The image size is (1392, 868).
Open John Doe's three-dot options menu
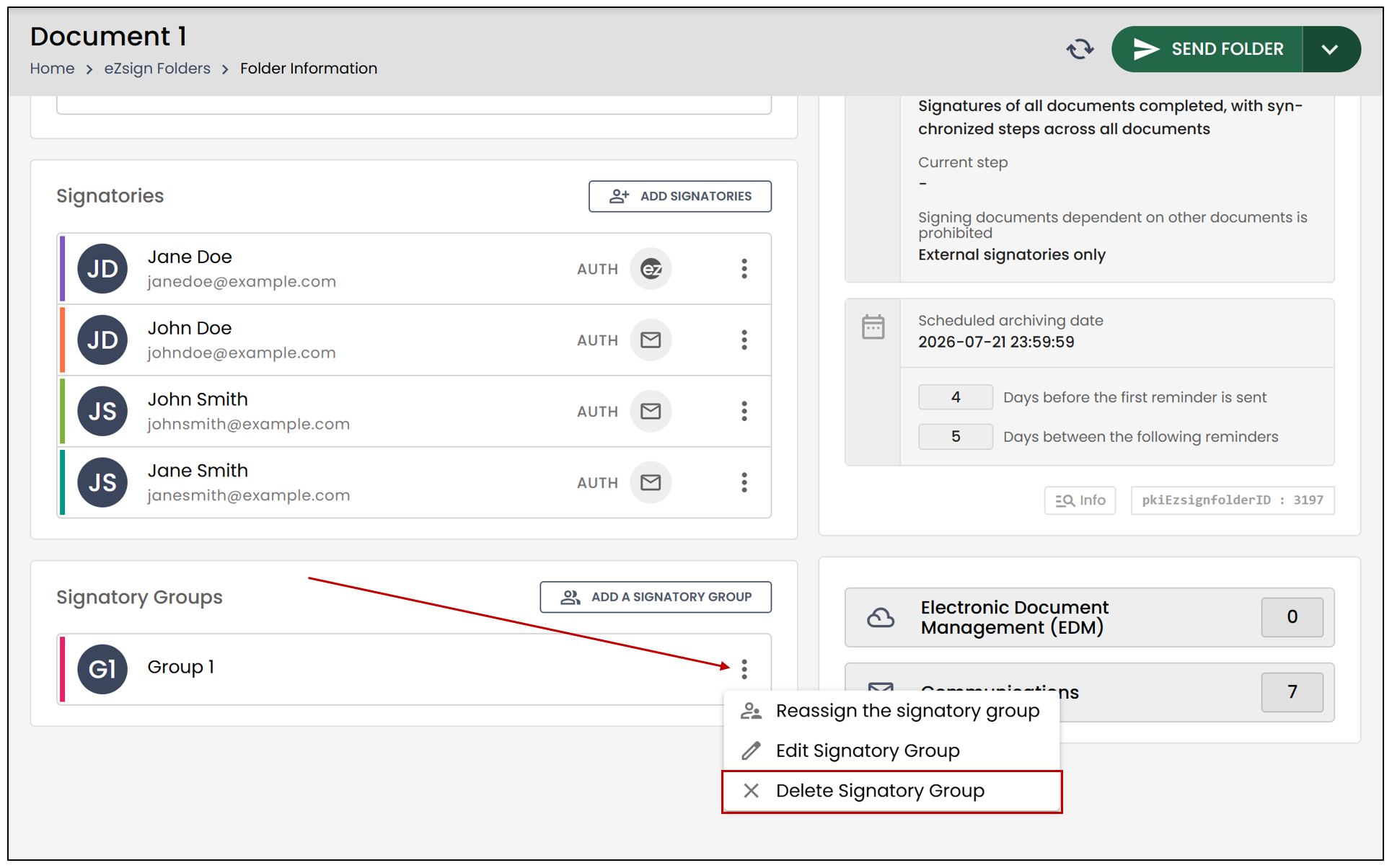tap(744, 340)
